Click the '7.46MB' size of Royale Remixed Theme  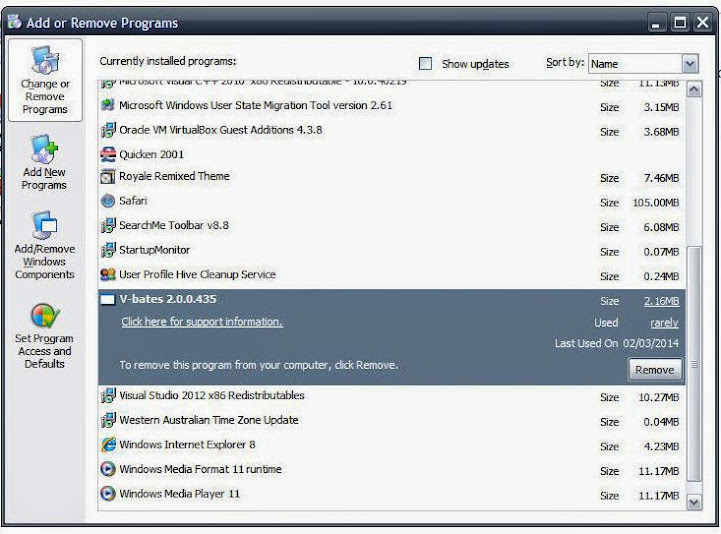[661, 178]
